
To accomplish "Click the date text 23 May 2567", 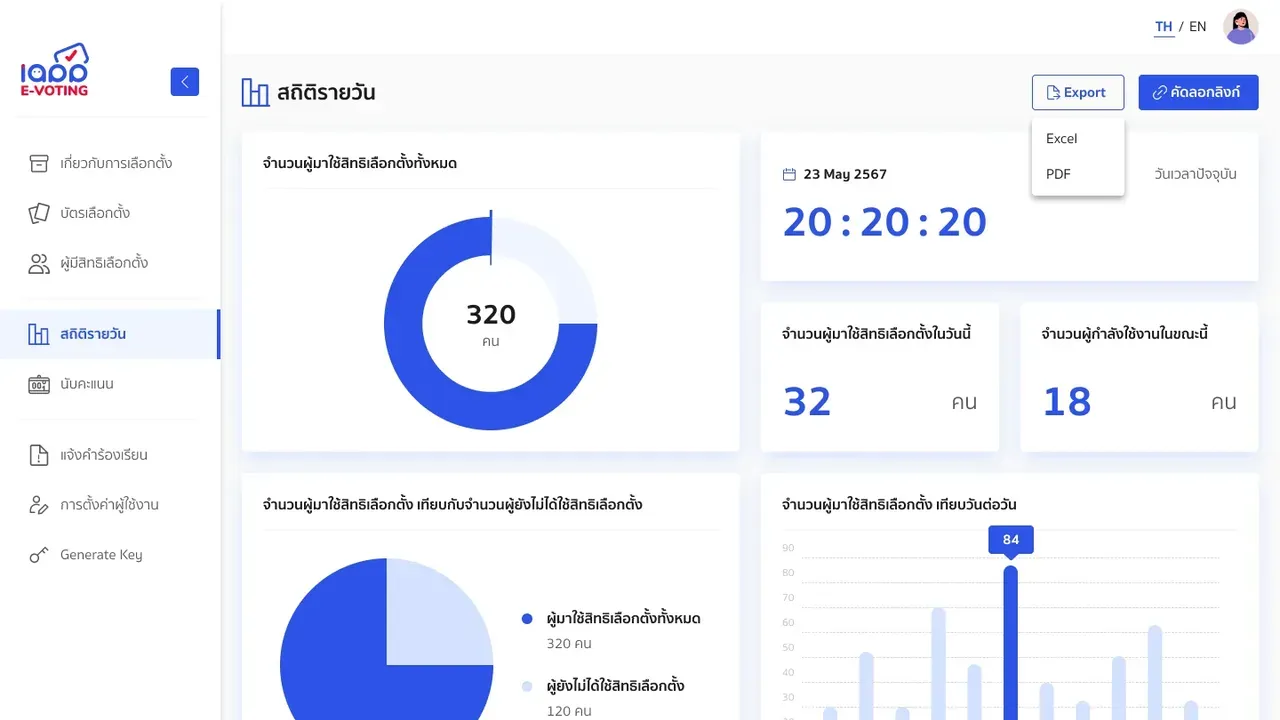I will click(845, 174).
